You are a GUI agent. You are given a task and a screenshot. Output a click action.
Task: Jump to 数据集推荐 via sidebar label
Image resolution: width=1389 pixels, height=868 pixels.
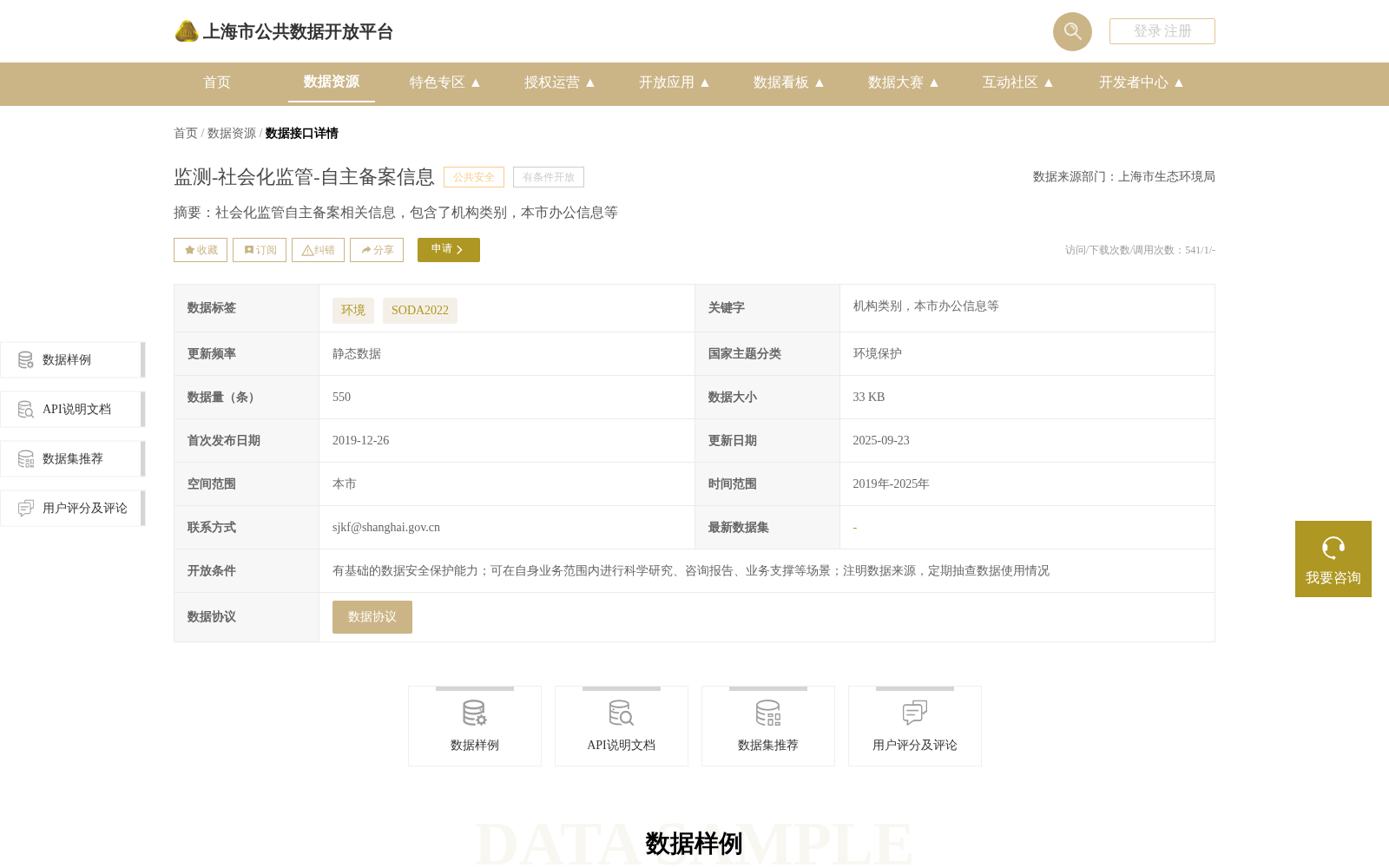(x=73, y=458)
